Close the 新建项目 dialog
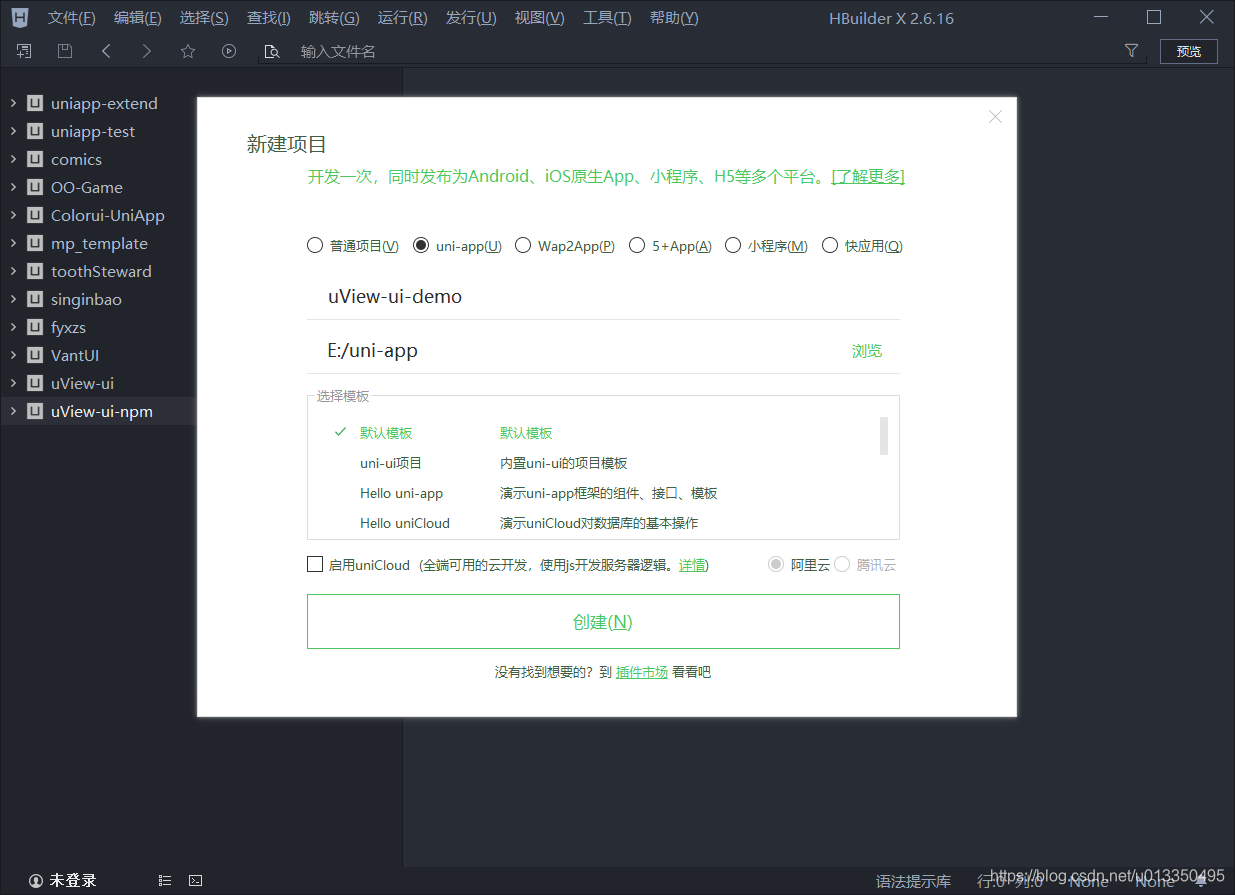This screenshot has width=1235, height=895. tap(995, 117)
